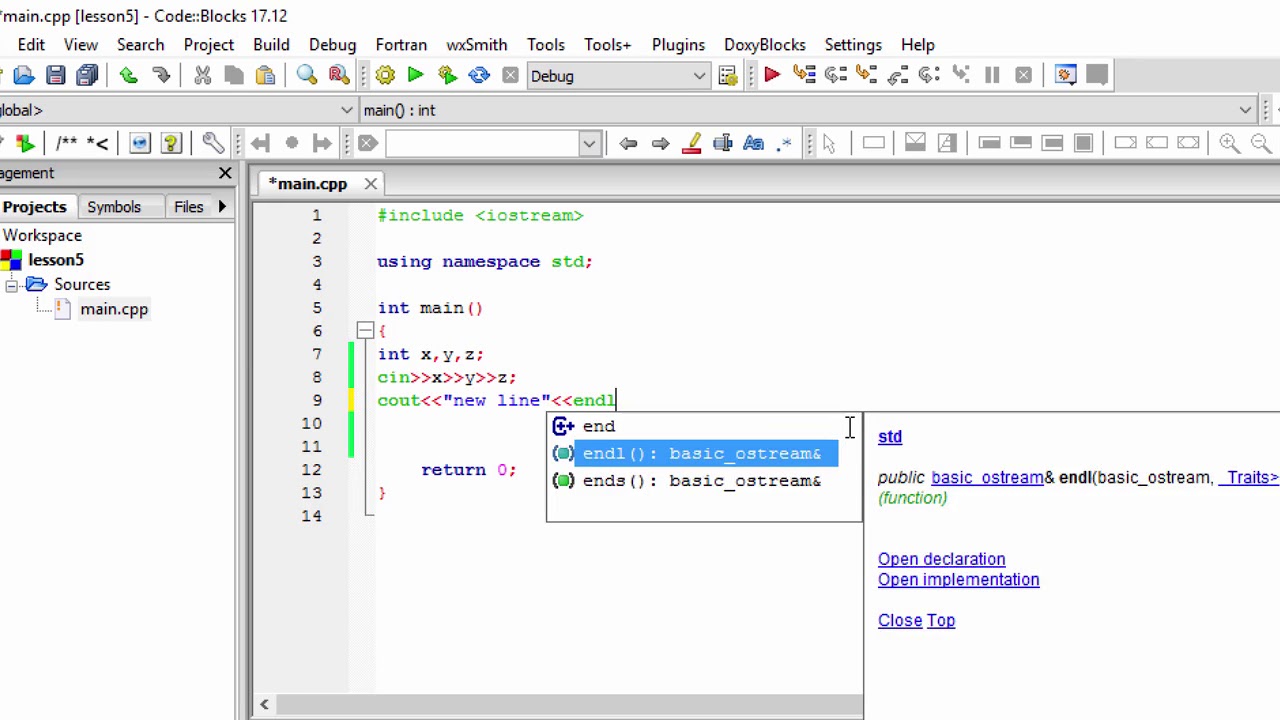Redo the last undone edit
Screen dimensions: 1280x720
click(x=160, y=75)
